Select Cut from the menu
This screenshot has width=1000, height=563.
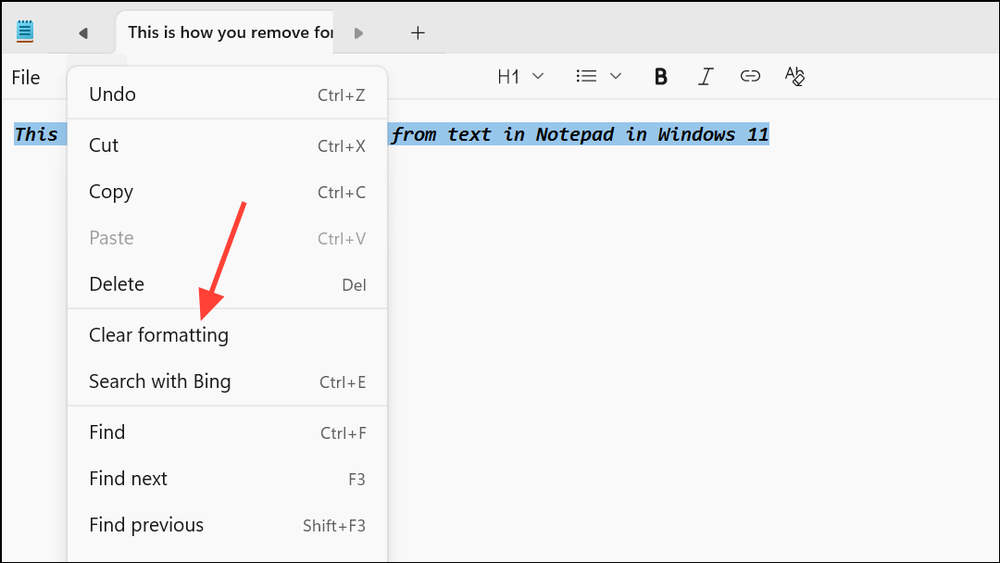tap(227, 145)
